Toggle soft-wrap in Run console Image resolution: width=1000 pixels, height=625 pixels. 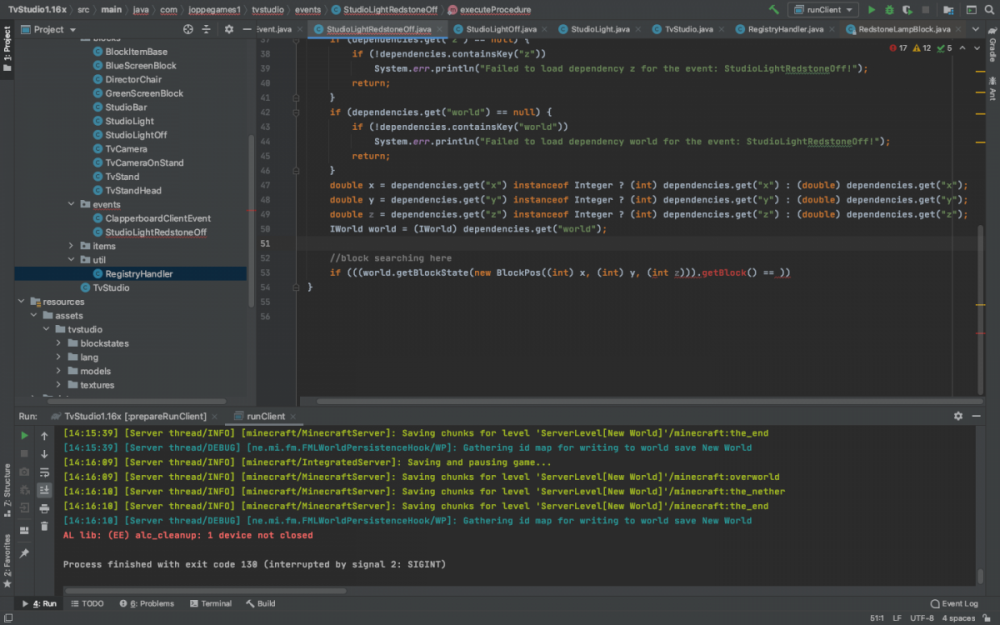click(44, 472)
